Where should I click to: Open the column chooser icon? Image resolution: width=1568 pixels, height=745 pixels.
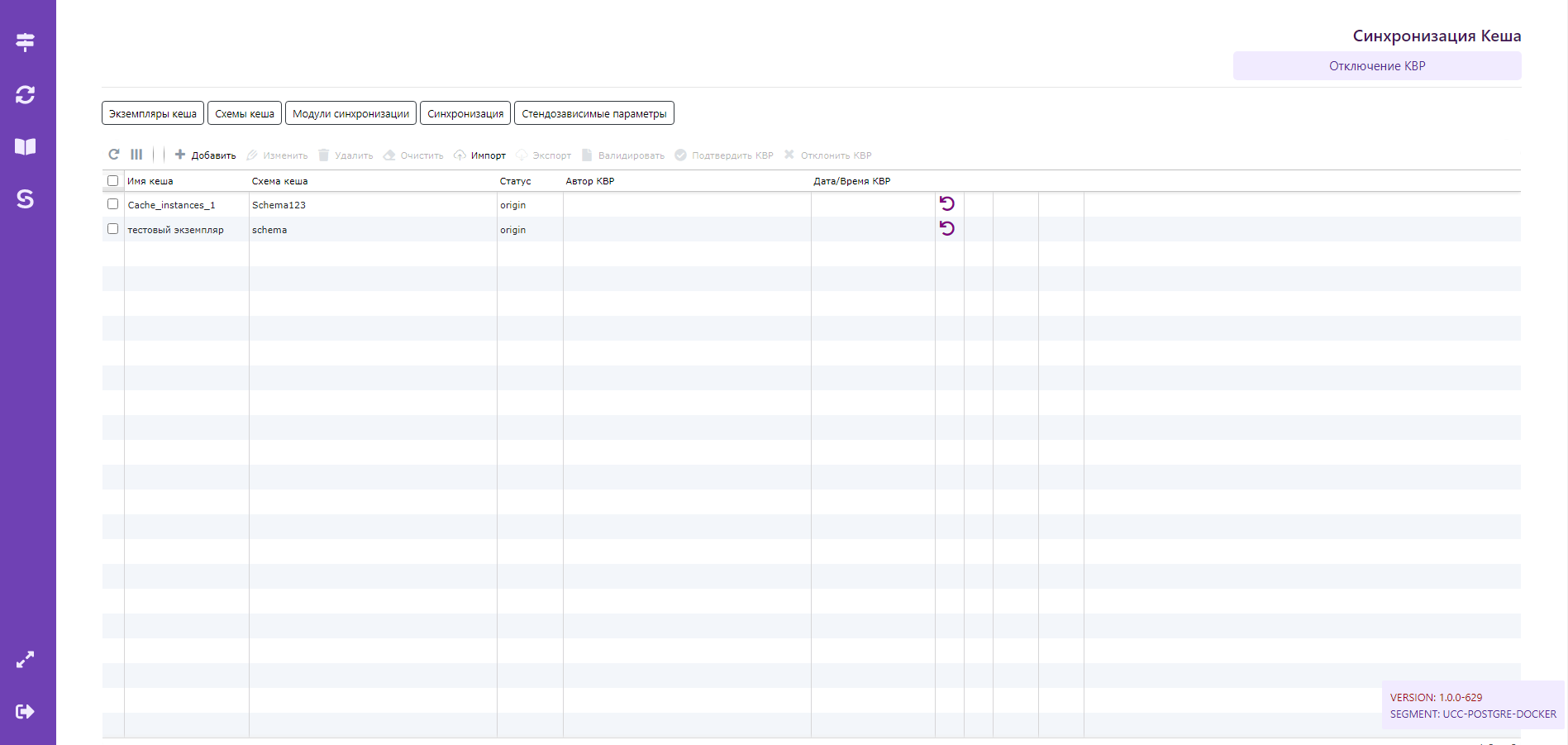point(136,155)
